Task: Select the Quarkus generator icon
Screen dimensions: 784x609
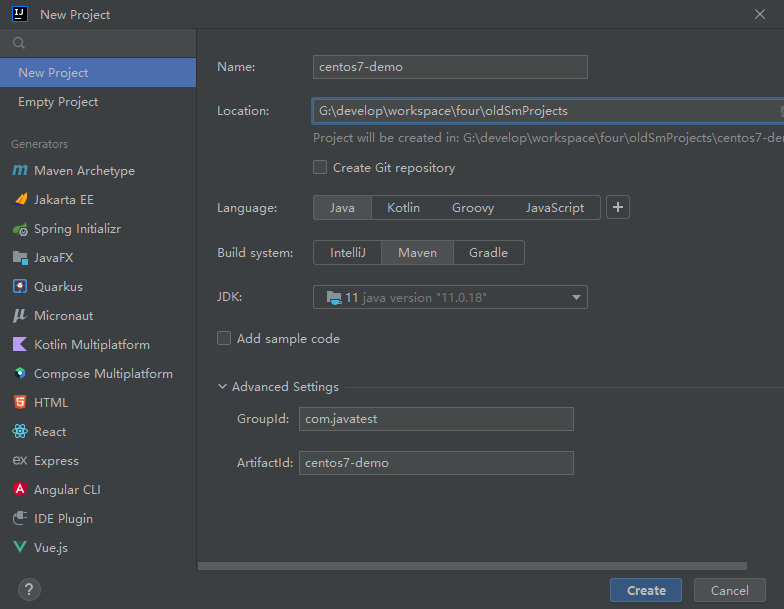Action: (x=20, y=286)
